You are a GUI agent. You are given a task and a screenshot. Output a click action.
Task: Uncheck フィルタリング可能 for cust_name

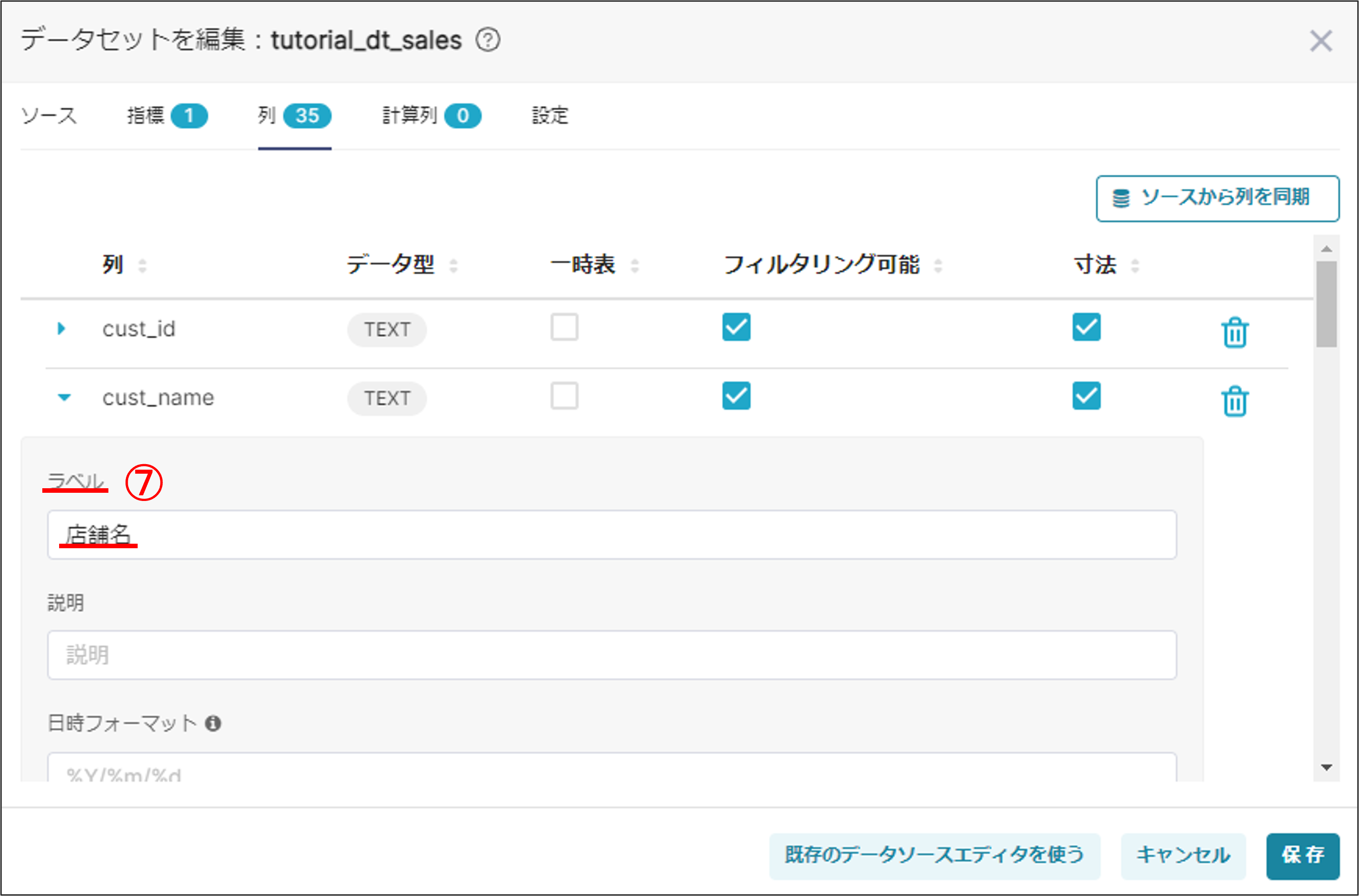(736, 396)
